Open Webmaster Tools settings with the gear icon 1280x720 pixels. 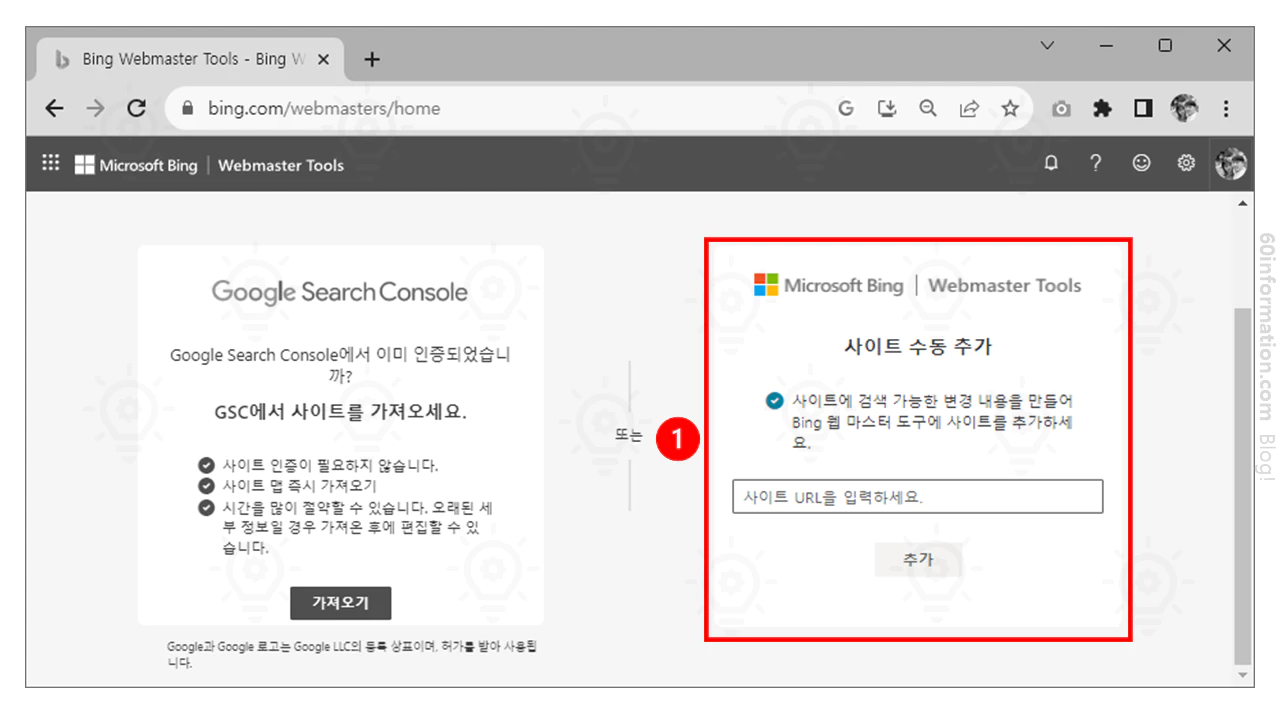coord(1186,163)
